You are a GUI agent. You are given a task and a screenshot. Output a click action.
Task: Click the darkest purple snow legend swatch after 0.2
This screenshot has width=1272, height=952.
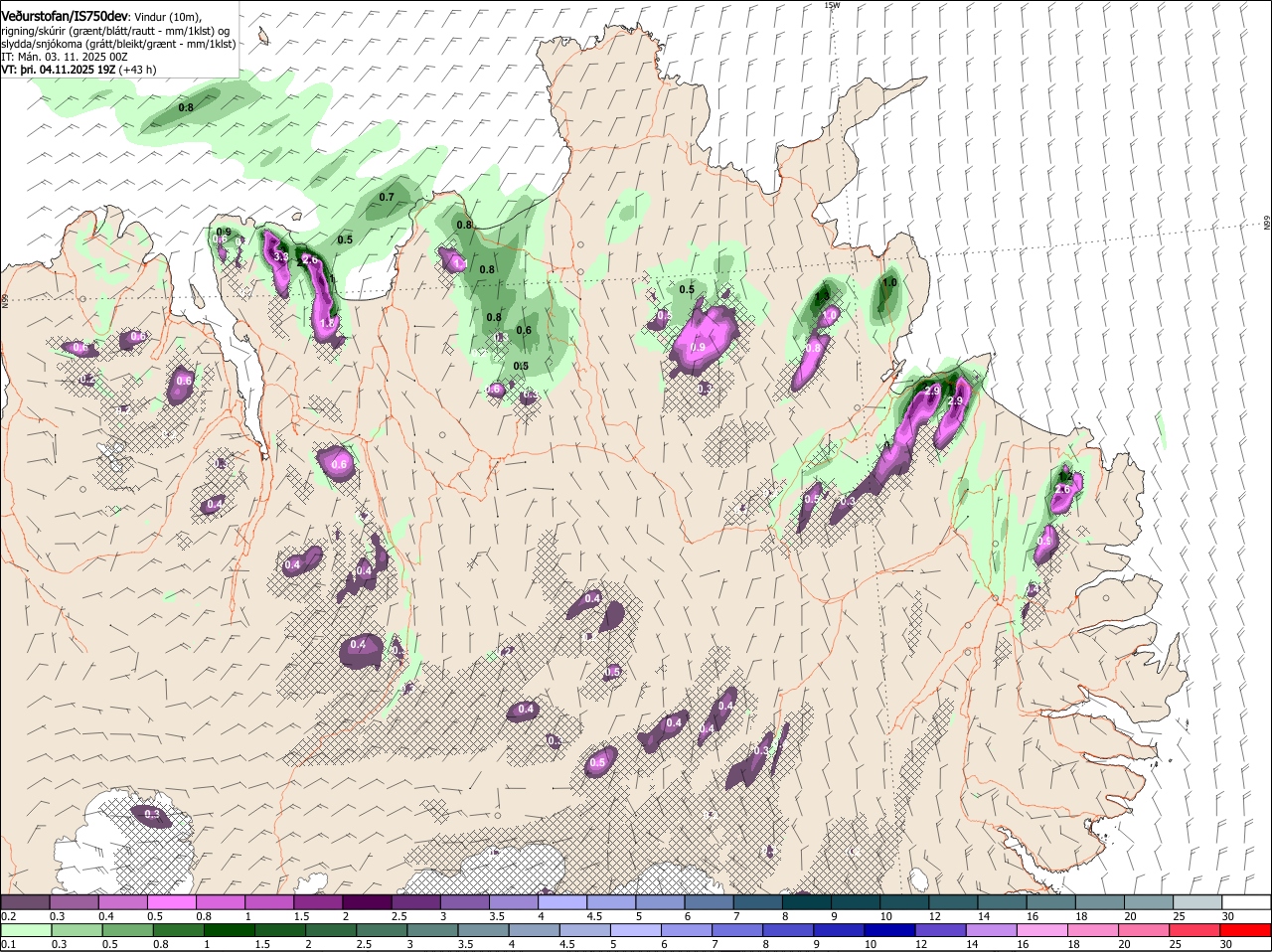(x=26, y=901)
